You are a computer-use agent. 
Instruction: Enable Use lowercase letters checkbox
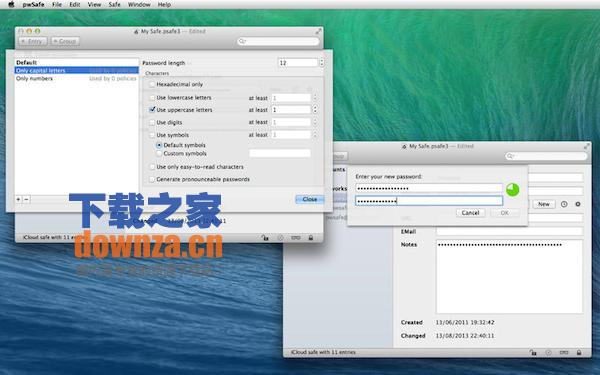pos(152,98)
